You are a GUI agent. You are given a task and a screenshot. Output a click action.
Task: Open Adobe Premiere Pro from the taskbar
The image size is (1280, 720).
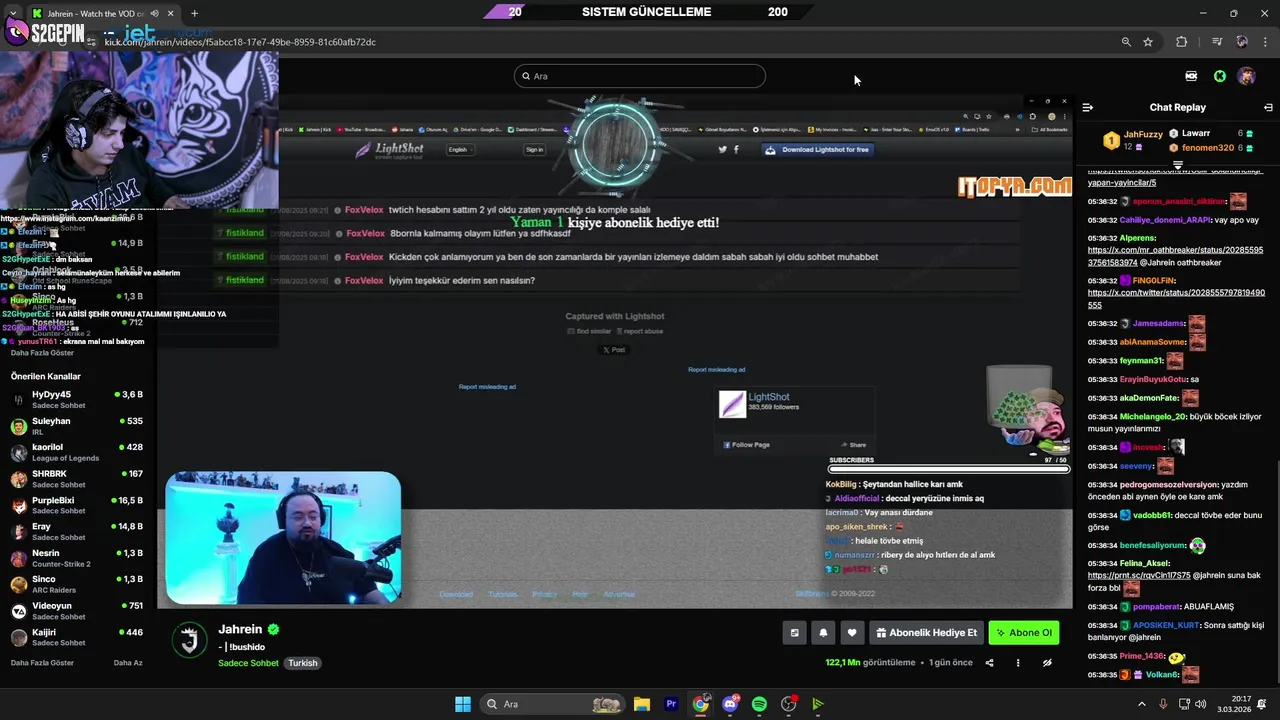[671, 704]
